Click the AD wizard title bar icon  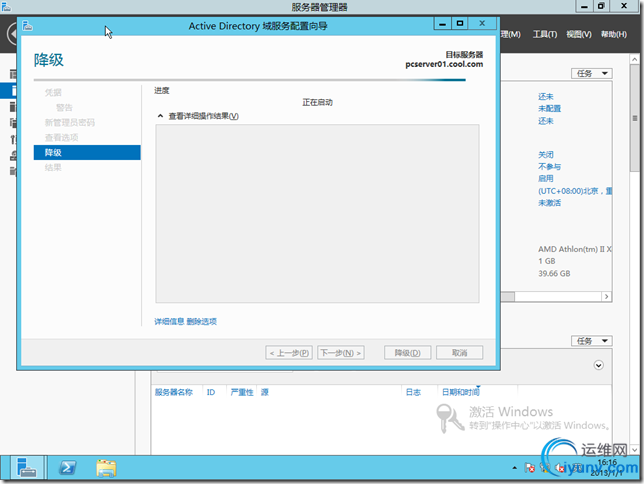click(28, 26)
